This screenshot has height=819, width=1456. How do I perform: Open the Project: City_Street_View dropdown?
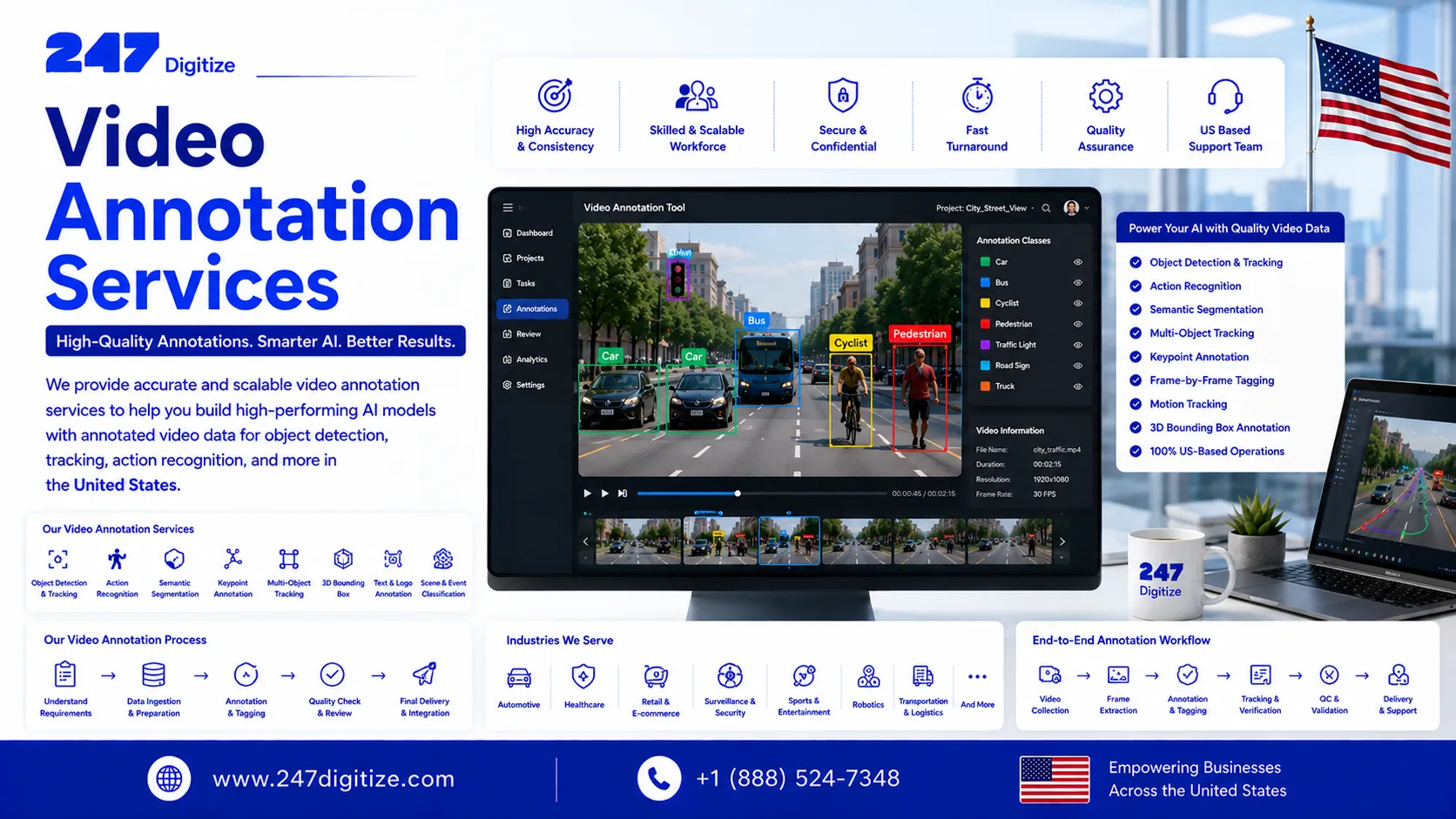click(x=985, y=208)
